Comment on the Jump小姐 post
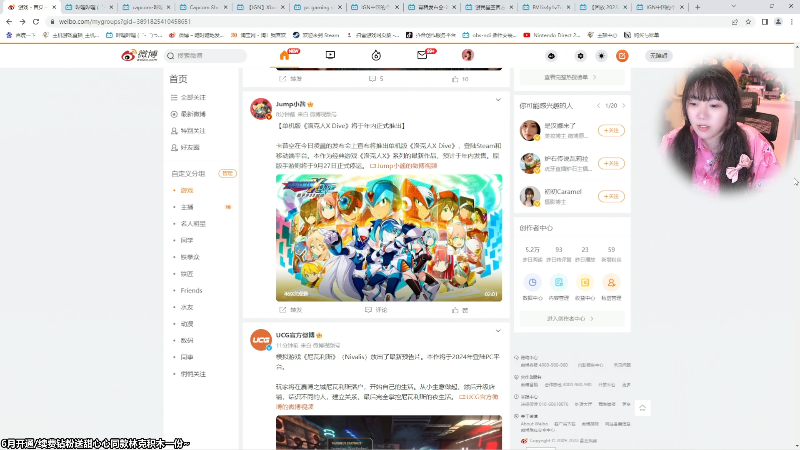 tap(376, 310)
